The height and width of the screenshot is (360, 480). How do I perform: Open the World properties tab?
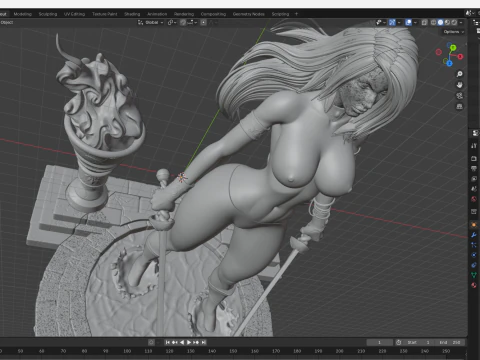(474, 199)
